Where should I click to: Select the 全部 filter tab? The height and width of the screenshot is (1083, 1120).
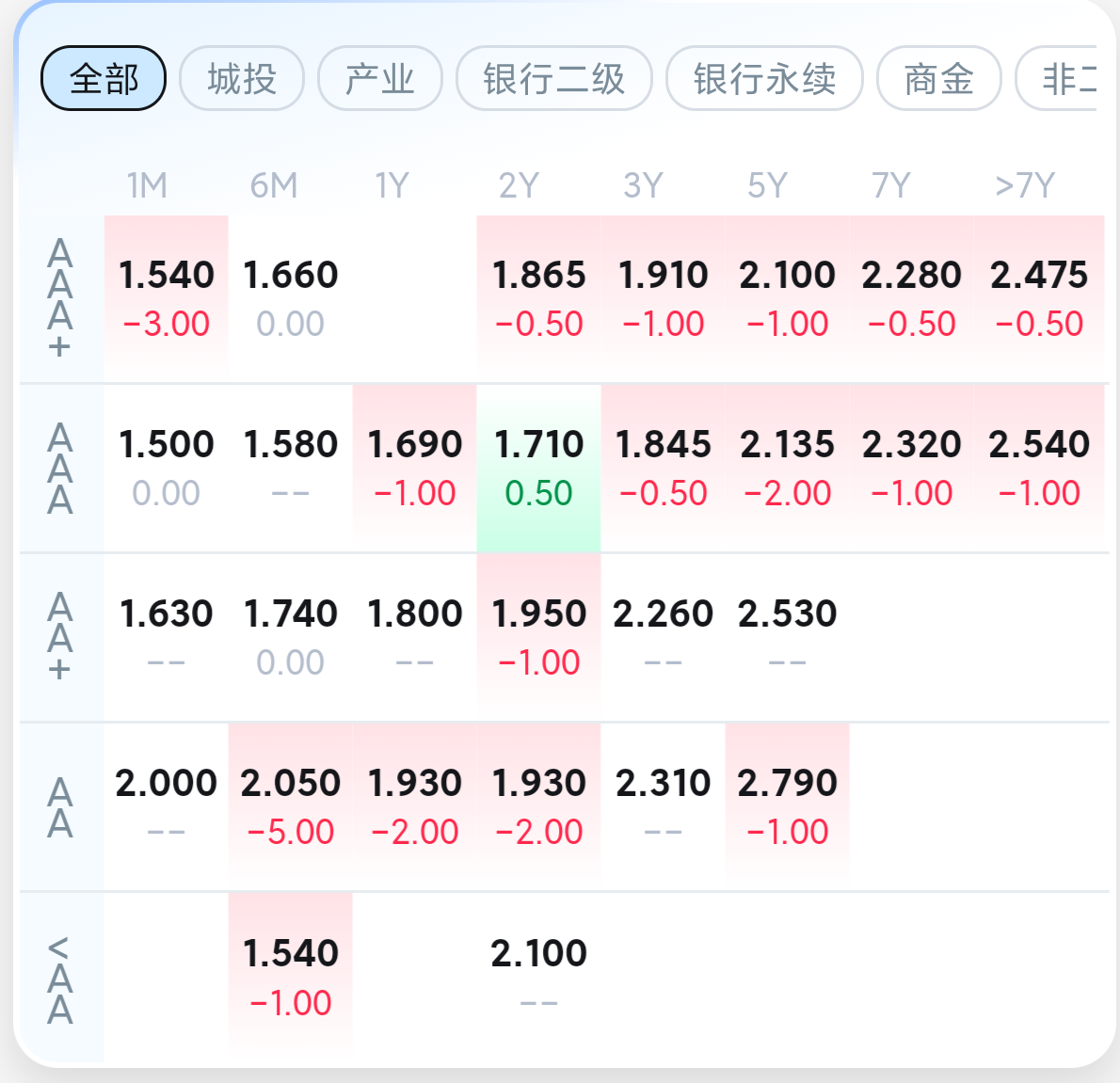104,78
